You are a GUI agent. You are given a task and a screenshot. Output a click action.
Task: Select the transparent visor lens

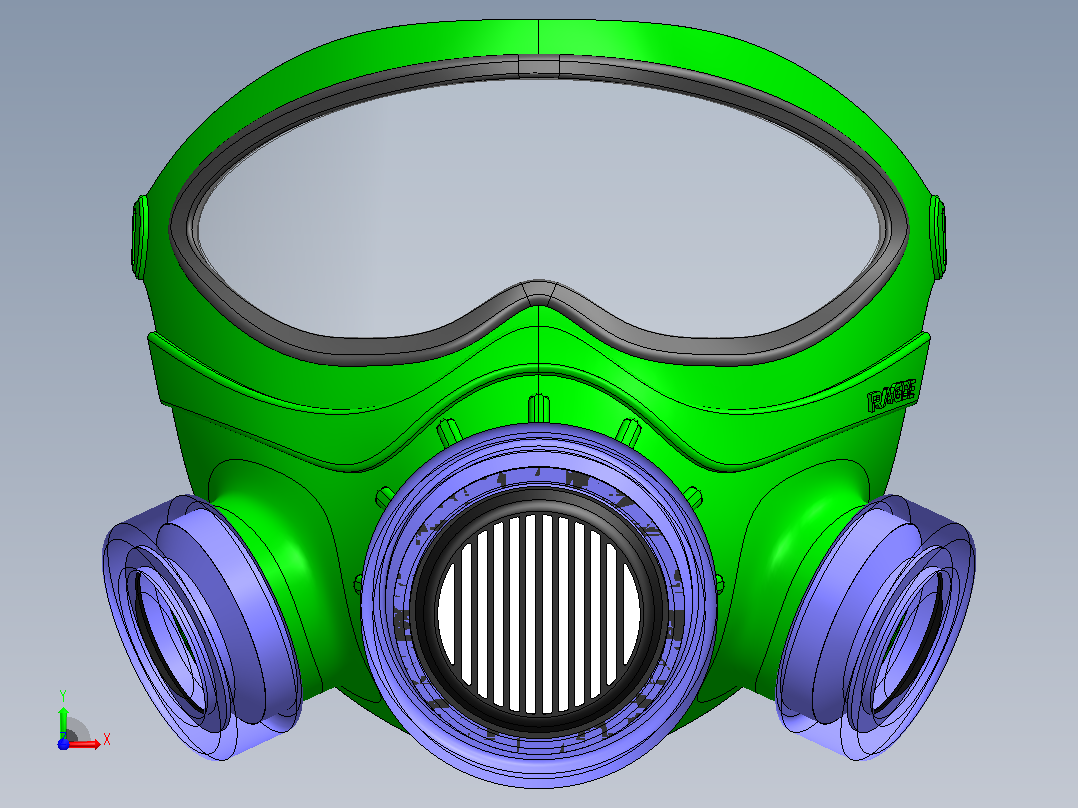[538, 210]
